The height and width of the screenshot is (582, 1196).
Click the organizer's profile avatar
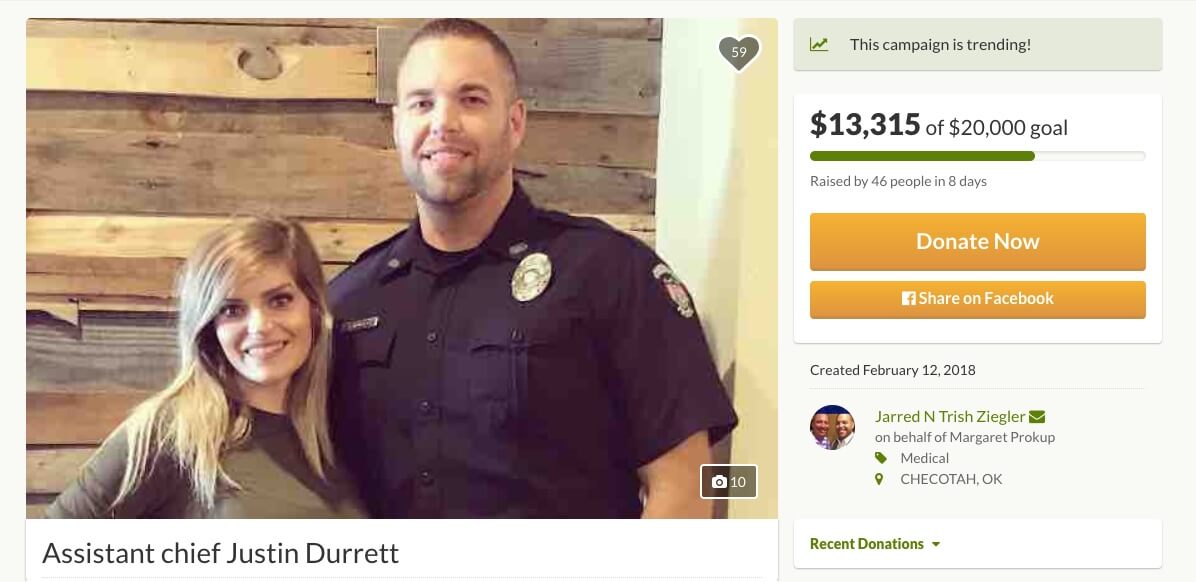pos(832,427)
